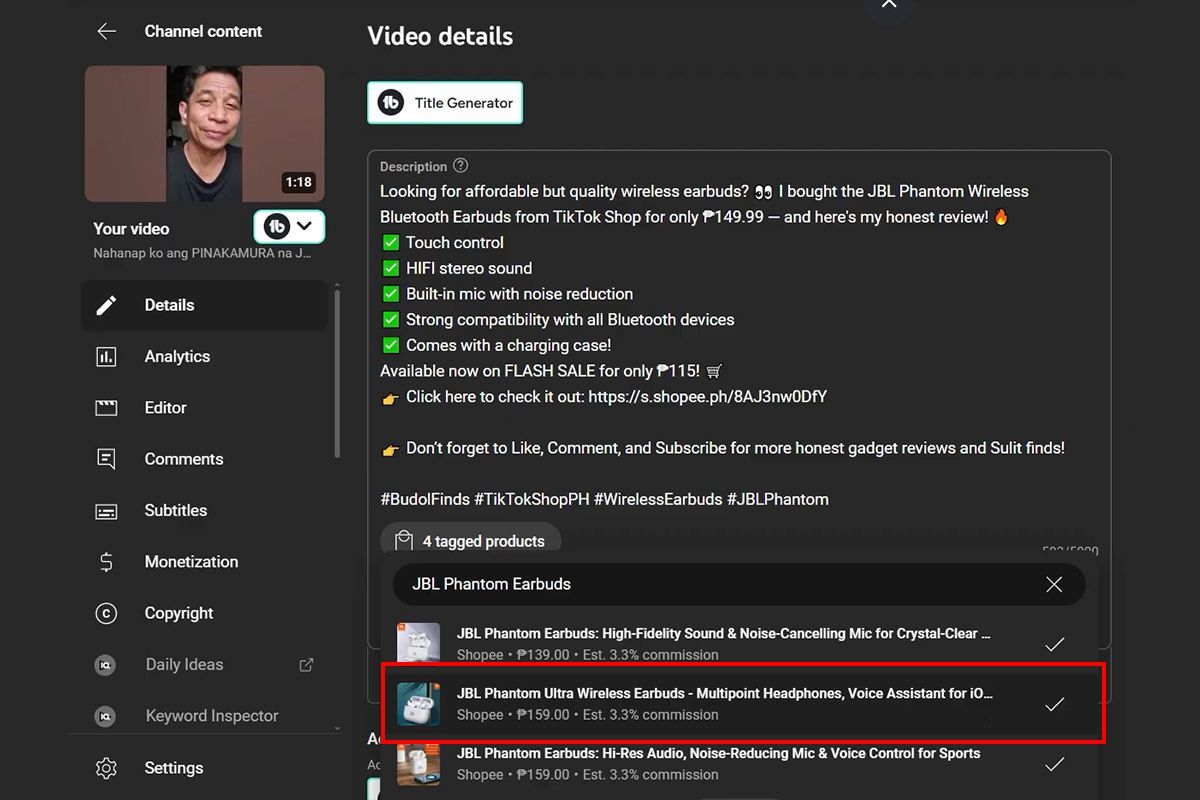Image resolution: width=1200 pixels, height=800 pixels.
Task: Select JBL Phantom Earbuds Hi-Res Audio product
Action: pyautogui.click(x=740, y=763)
